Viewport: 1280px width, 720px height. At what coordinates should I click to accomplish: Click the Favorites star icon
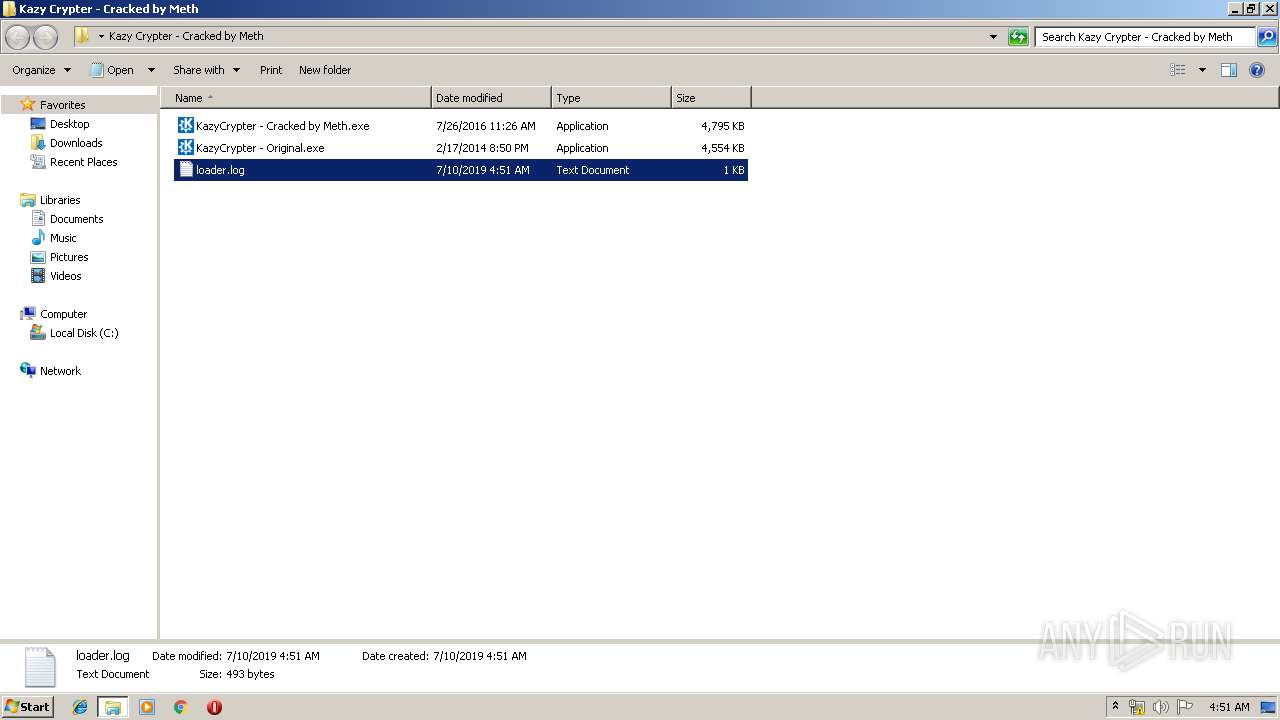(28, 104)
